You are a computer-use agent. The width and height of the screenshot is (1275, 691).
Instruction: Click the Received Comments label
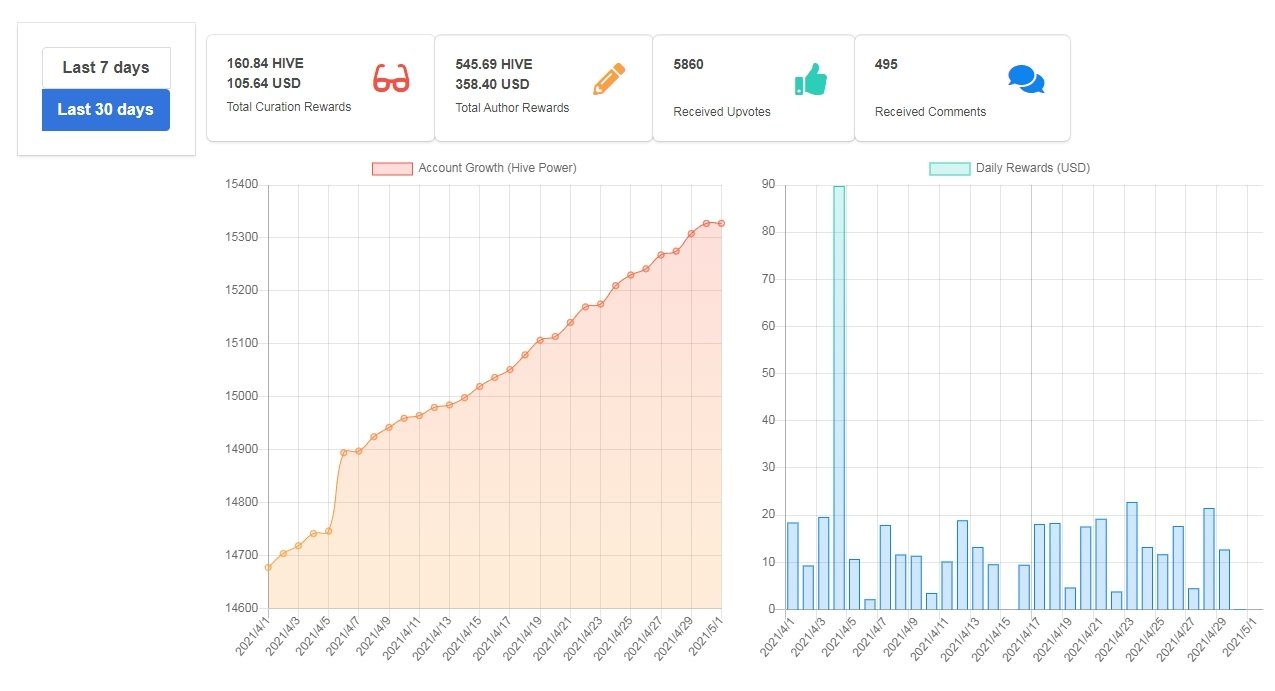[x=930, y=112]
